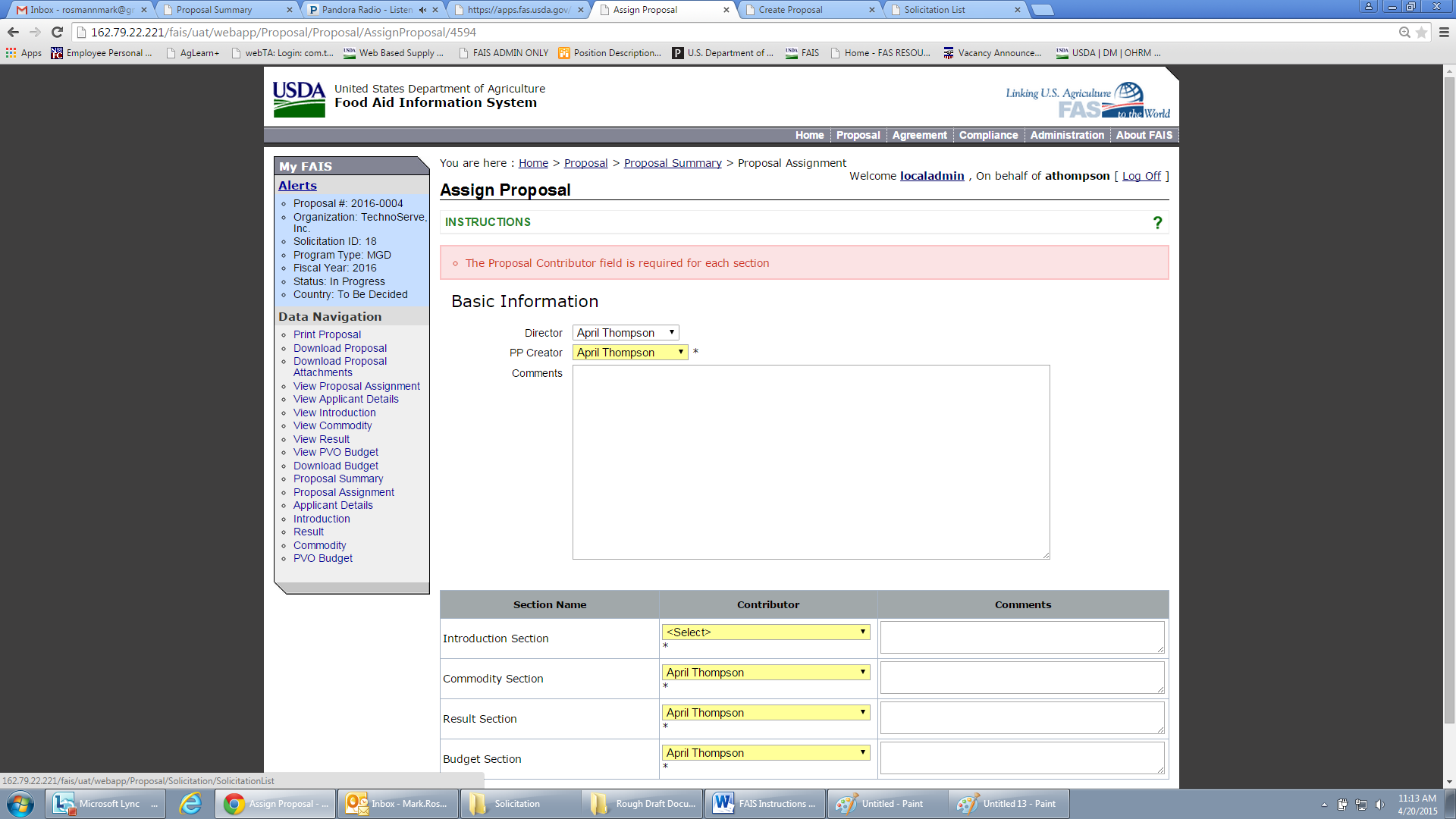The height and width of the screenshot is (819, 1456).
Task: Open Internet Explorer from taskbar
Action: (190, 804)
